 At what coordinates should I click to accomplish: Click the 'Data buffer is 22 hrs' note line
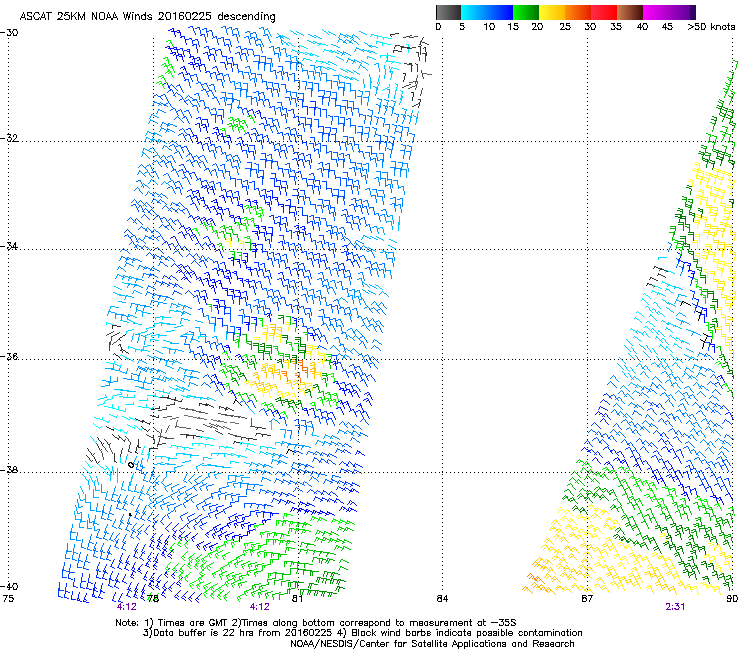(362, 633)
